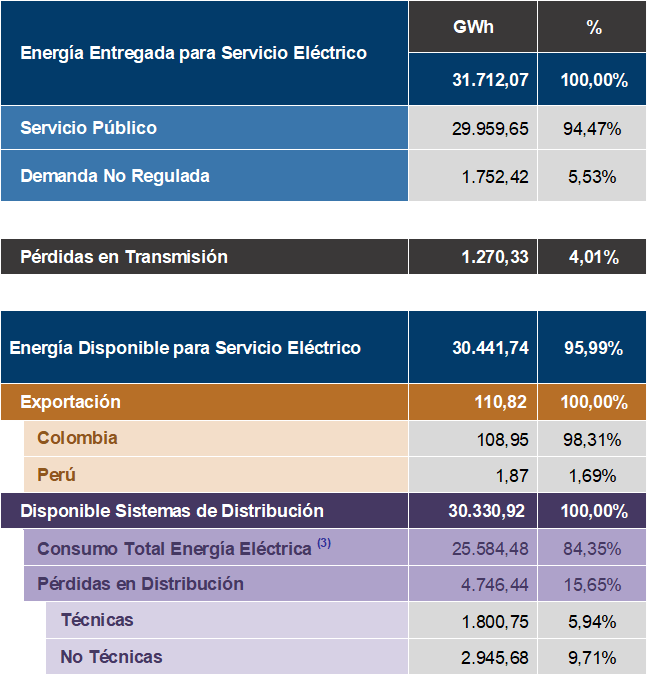The image size is (648, 676).
Task: Click the Perú row label
Action: [57, 475]
